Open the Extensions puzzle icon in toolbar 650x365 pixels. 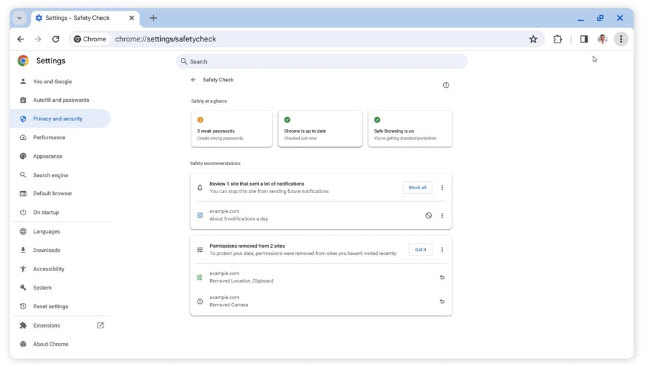[x=558, y=39]
